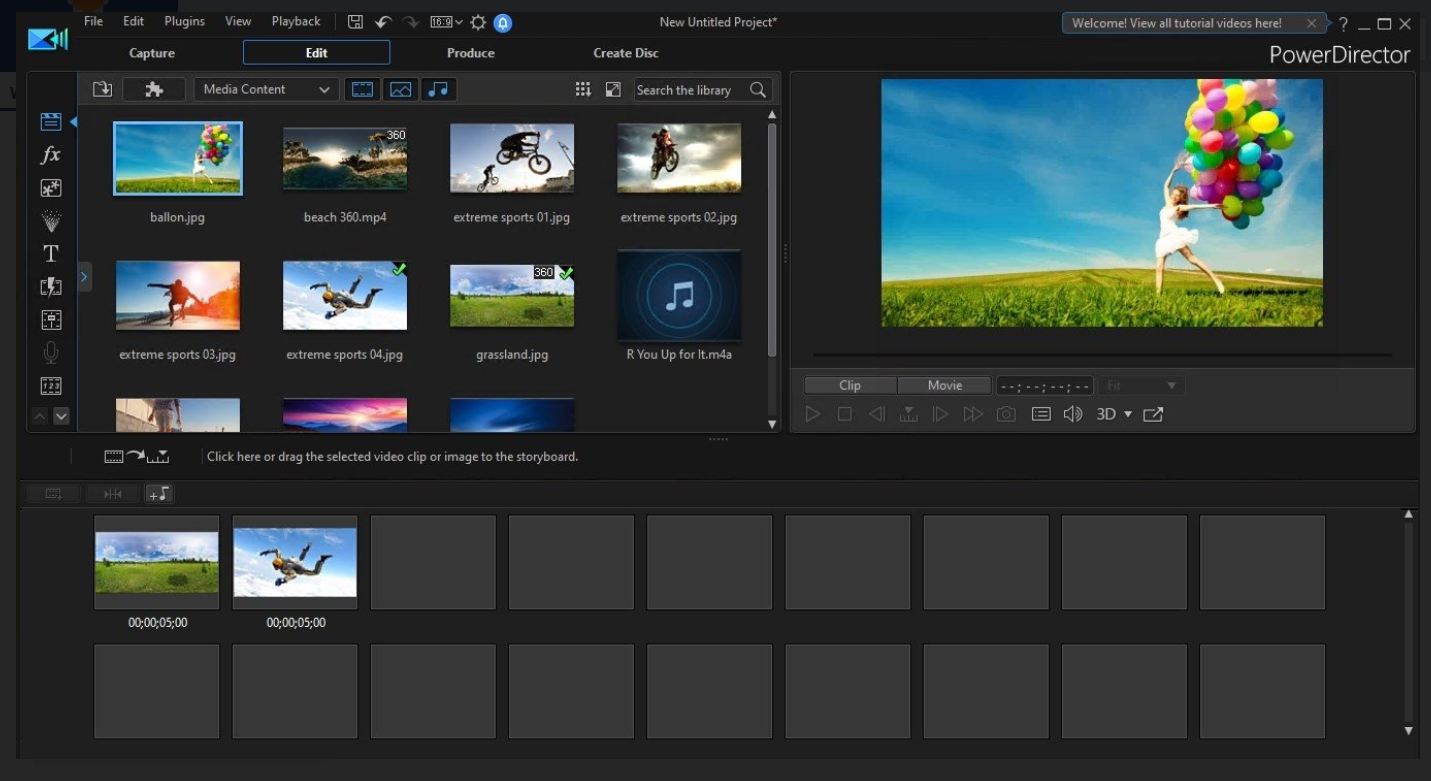Open the File menu

93,21
